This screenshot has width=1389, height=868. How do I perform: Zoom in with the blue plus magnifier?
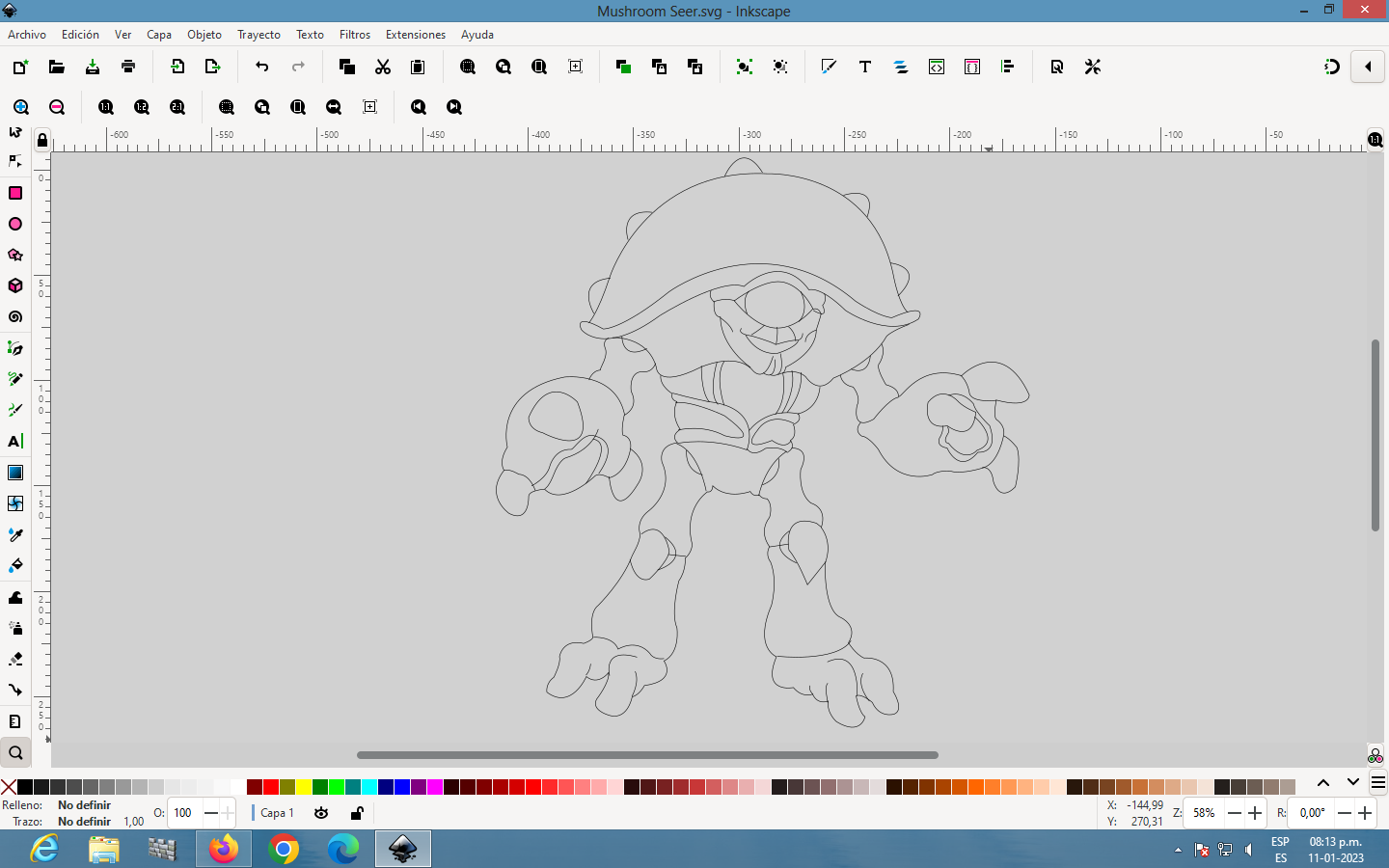pyautogui.click(x=21, y=107)
